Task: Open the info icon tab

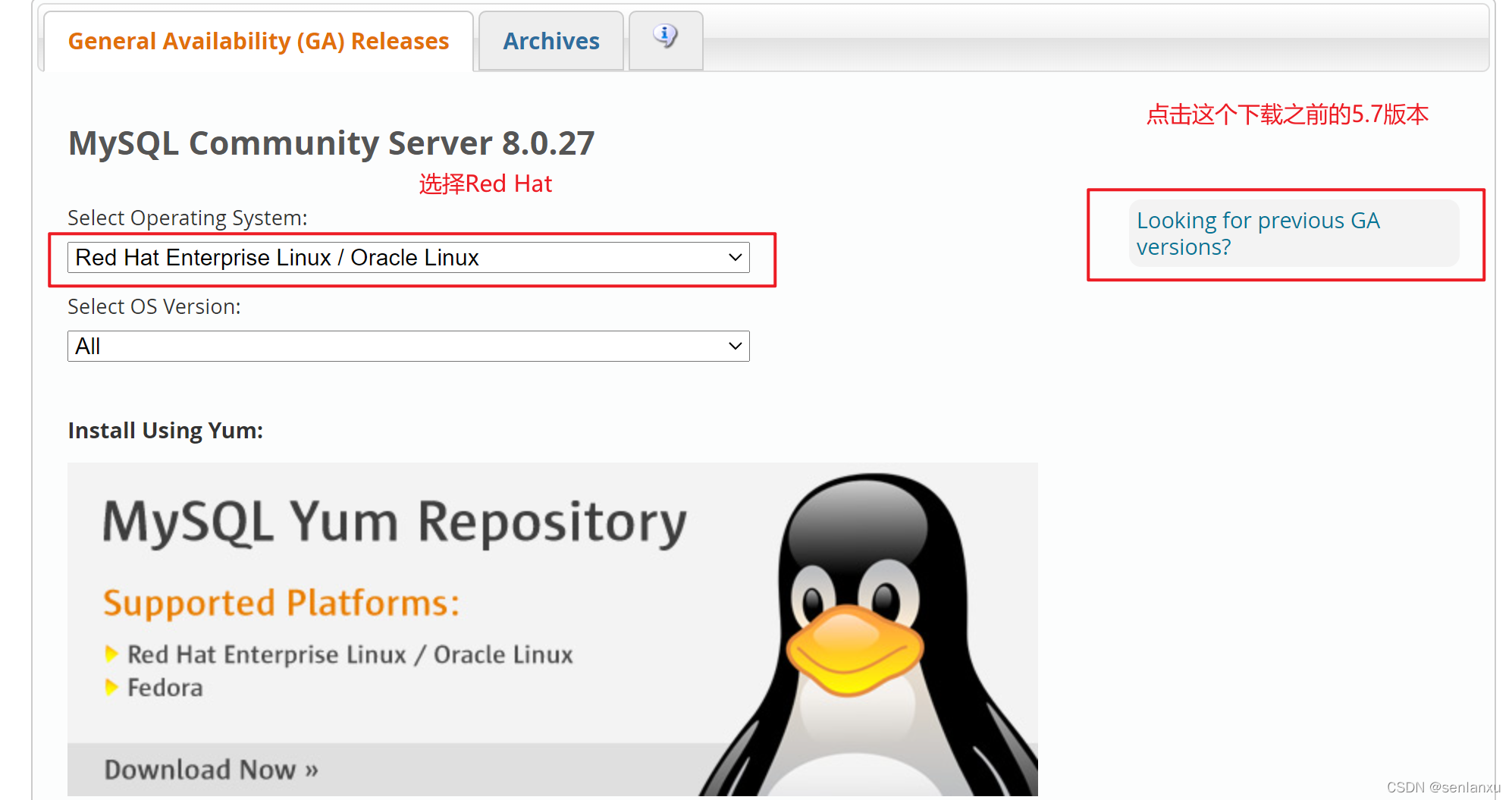Action: (x=666, y=39)
